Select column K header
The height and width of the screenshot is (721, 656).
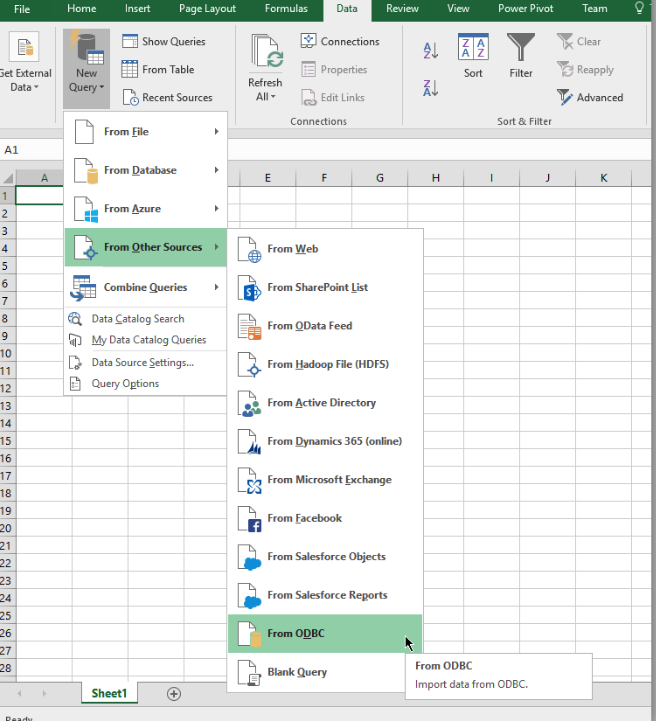[604, 178]
